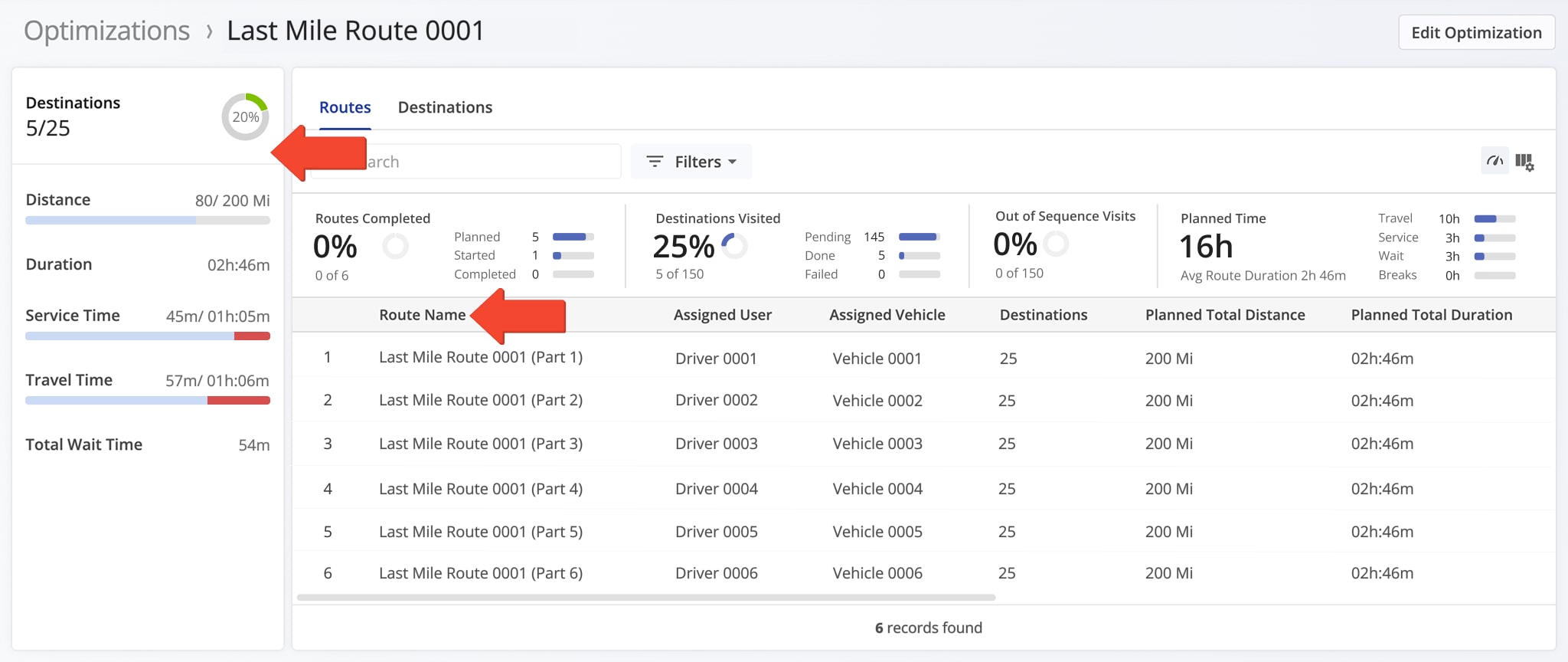Open Last Mile Route 0001 (Part 6)
Screen dimensions: 1568x662
click(x=481, y=573)
